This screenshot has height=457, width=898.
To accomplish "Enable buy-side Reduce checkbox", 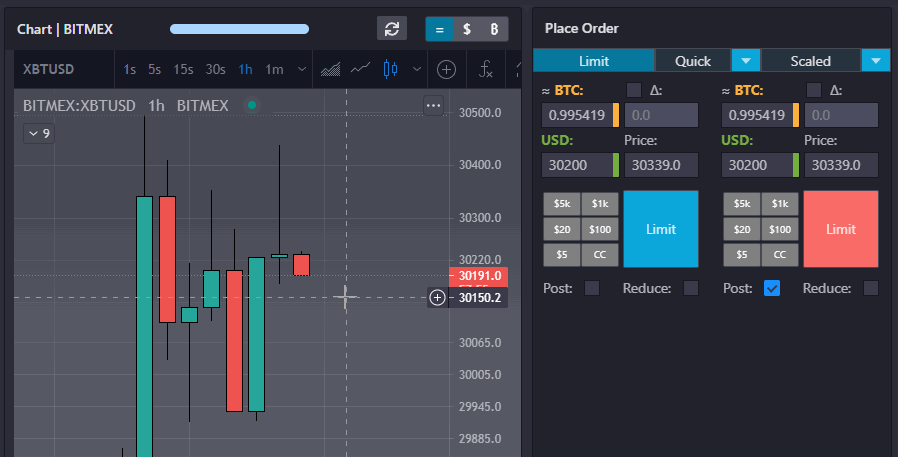I will 691,288.
